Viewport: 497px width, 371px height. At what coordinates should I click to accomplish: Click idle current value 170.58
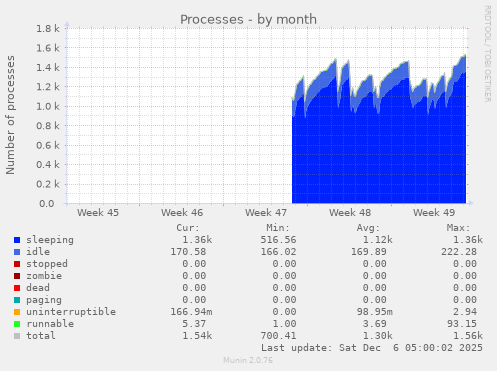(188, 252)
